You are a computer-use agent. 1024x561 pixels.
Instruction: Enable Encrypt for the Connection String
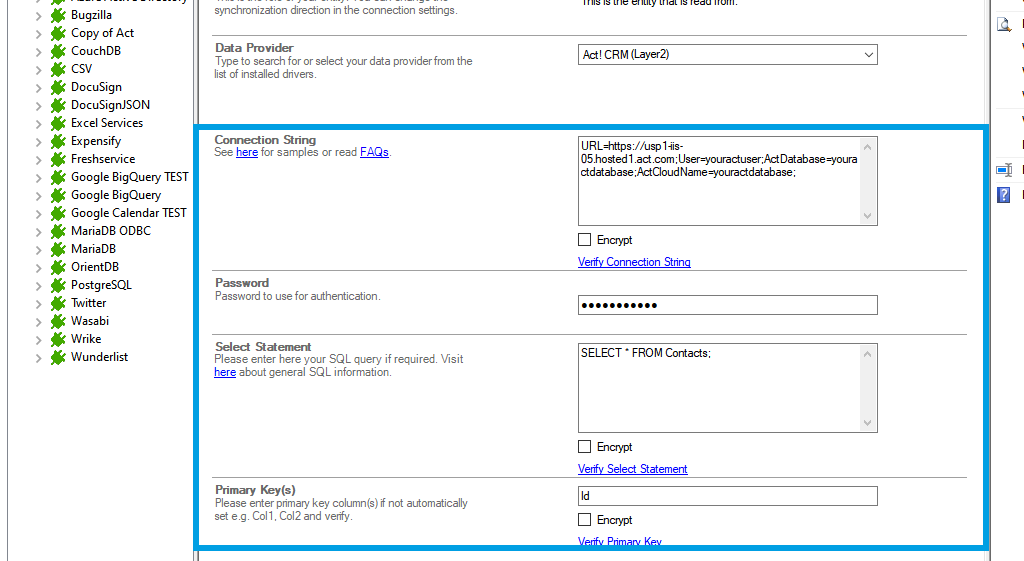[x=585, y=240]
